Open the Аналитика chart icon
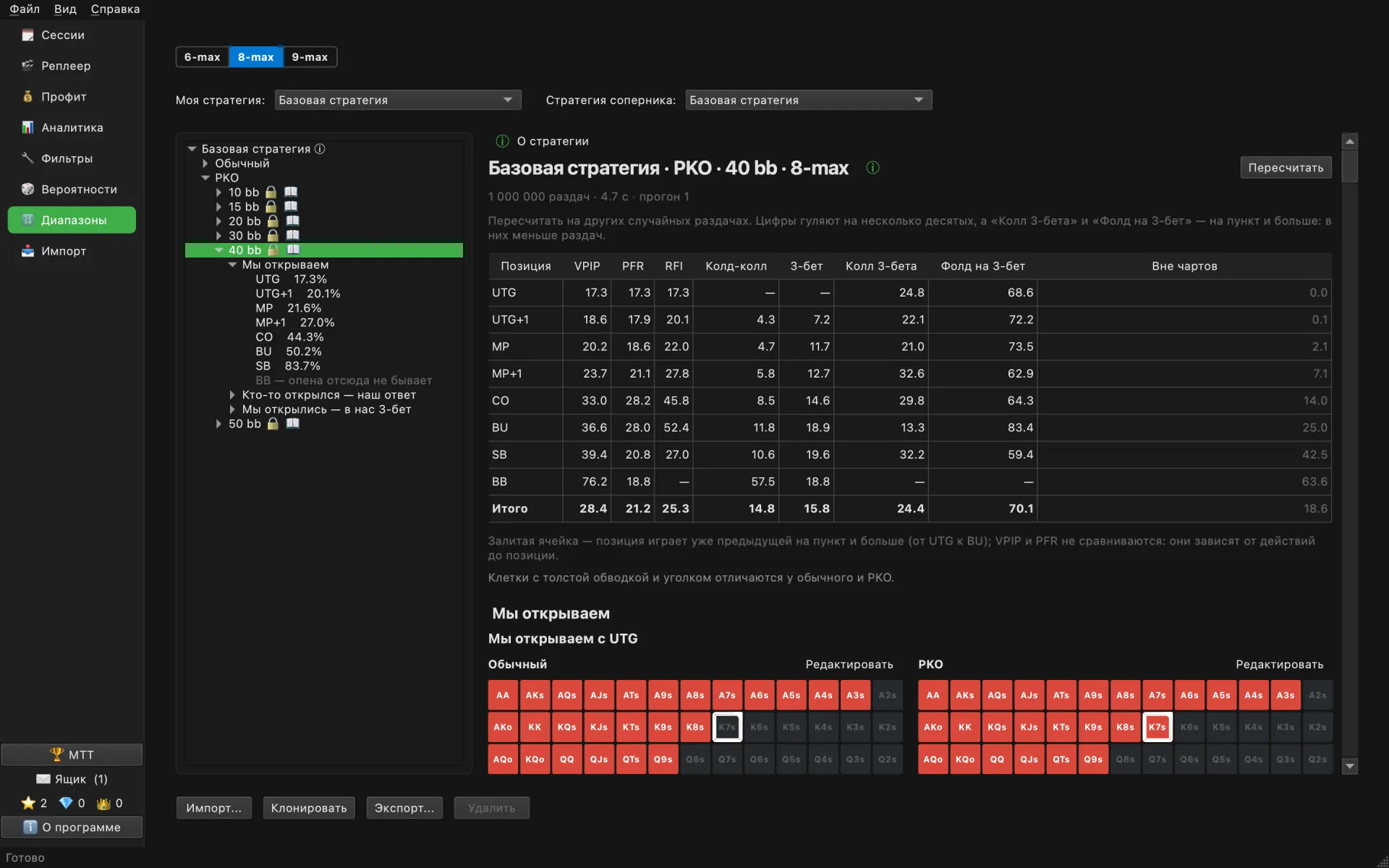The width and height of the screenshot is (1389, 868). point(27,127)
